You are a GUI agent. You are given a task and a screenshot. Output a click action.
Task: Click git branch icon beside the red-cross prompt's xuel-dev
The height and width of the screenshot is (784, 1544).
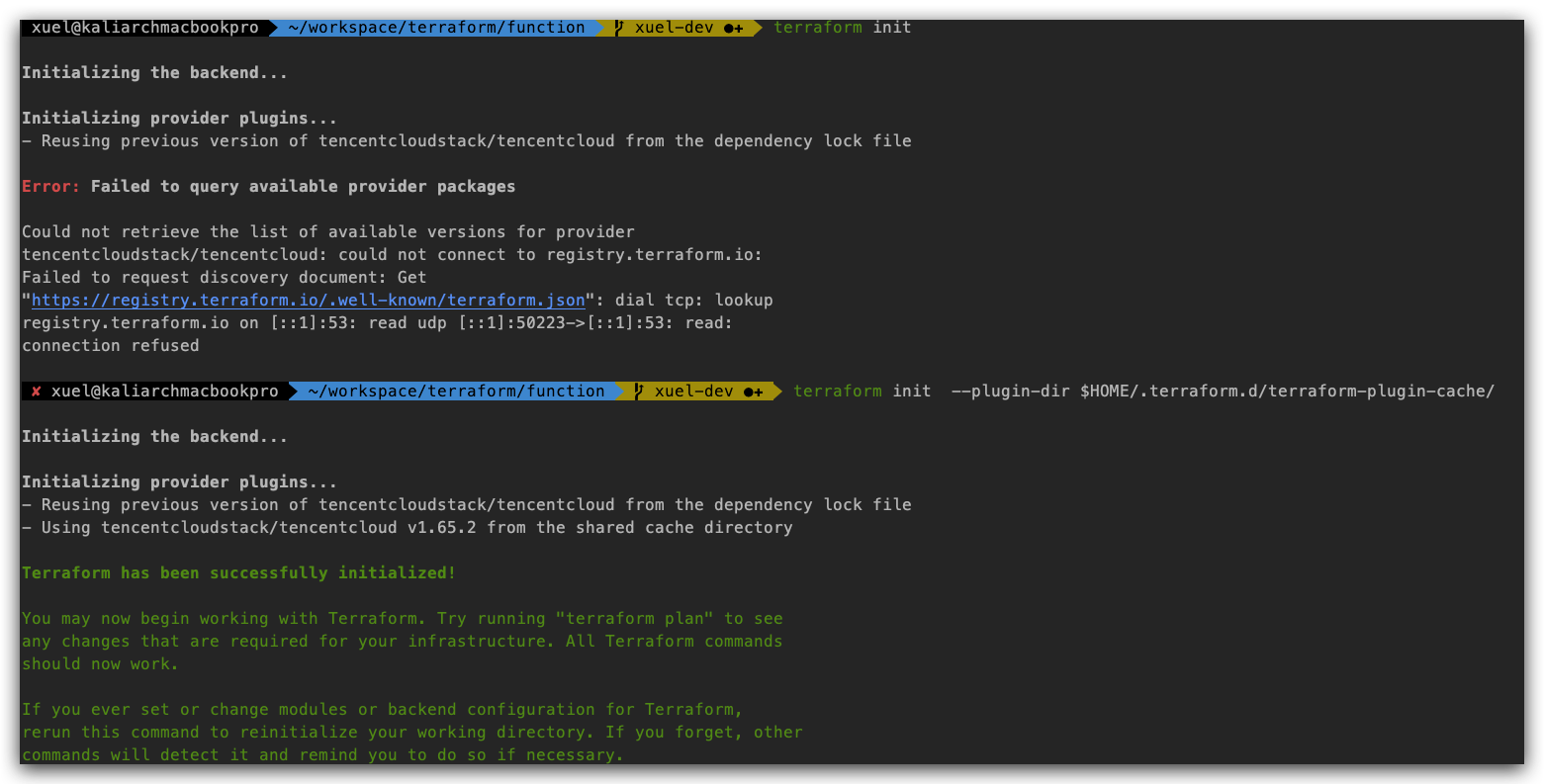point(639,392)
